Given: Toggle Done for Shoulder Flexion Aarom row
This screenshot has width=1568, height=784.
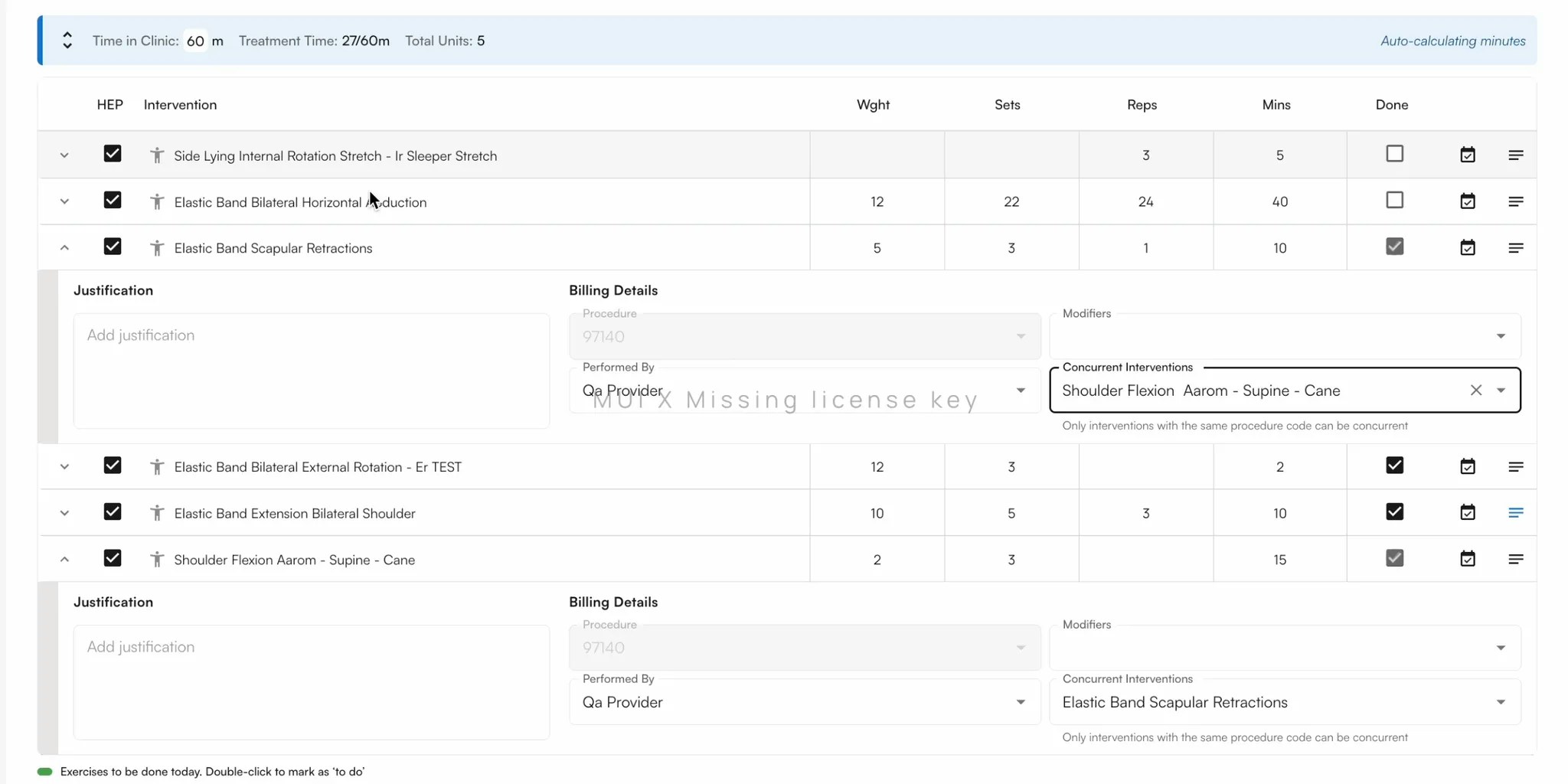Looking at the screenshot, I should coord(1394,558).
